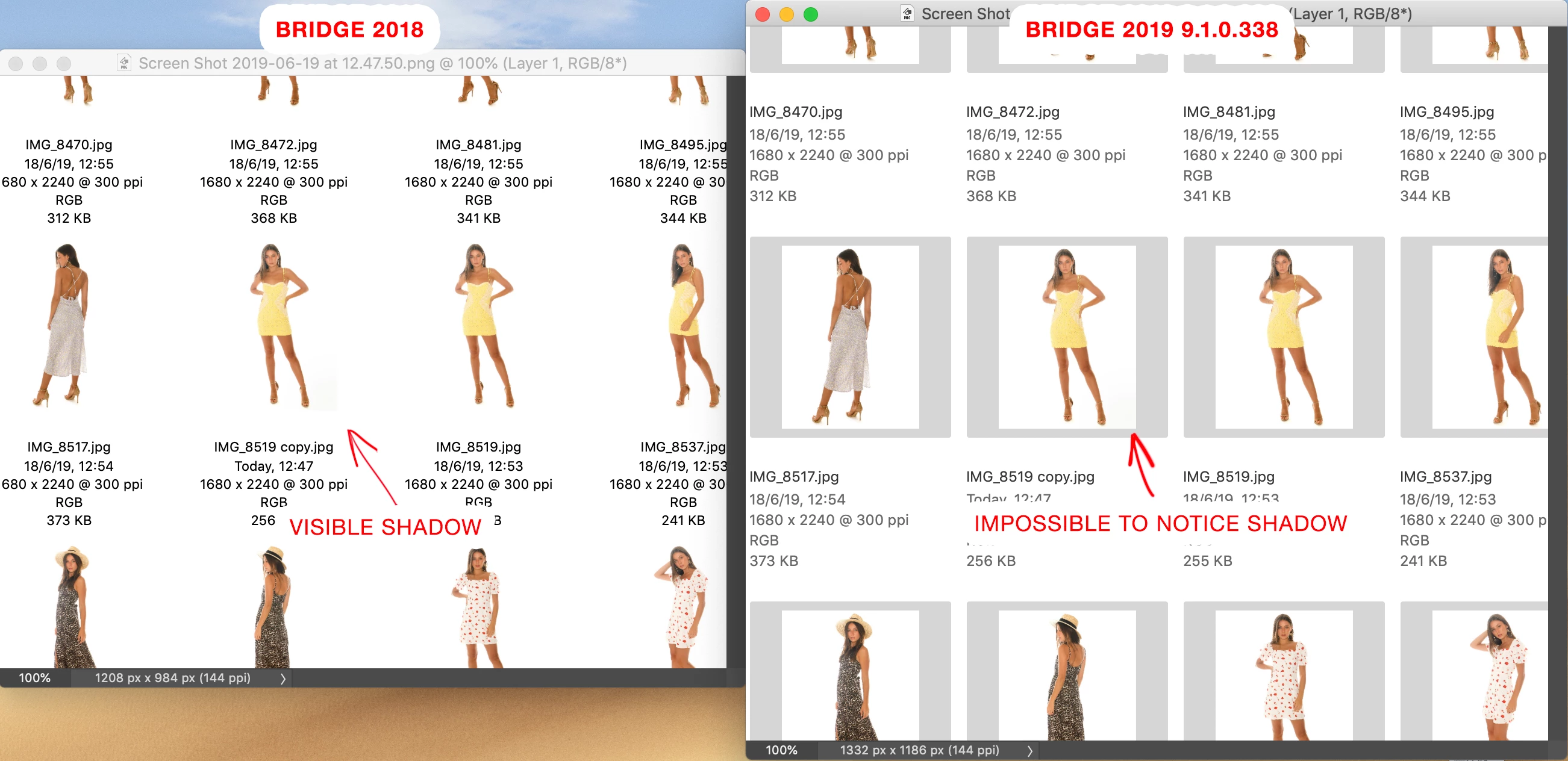
Task: Close the right Screen Shot window
Action: [x=763, y=14]
